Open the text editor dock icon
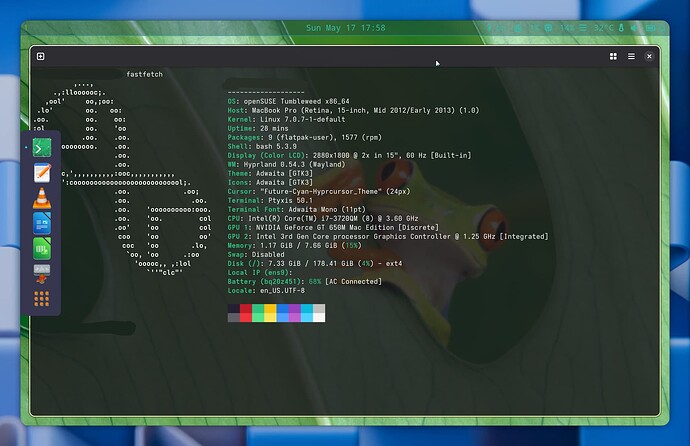Screen dimensions: 690x446 42,172
